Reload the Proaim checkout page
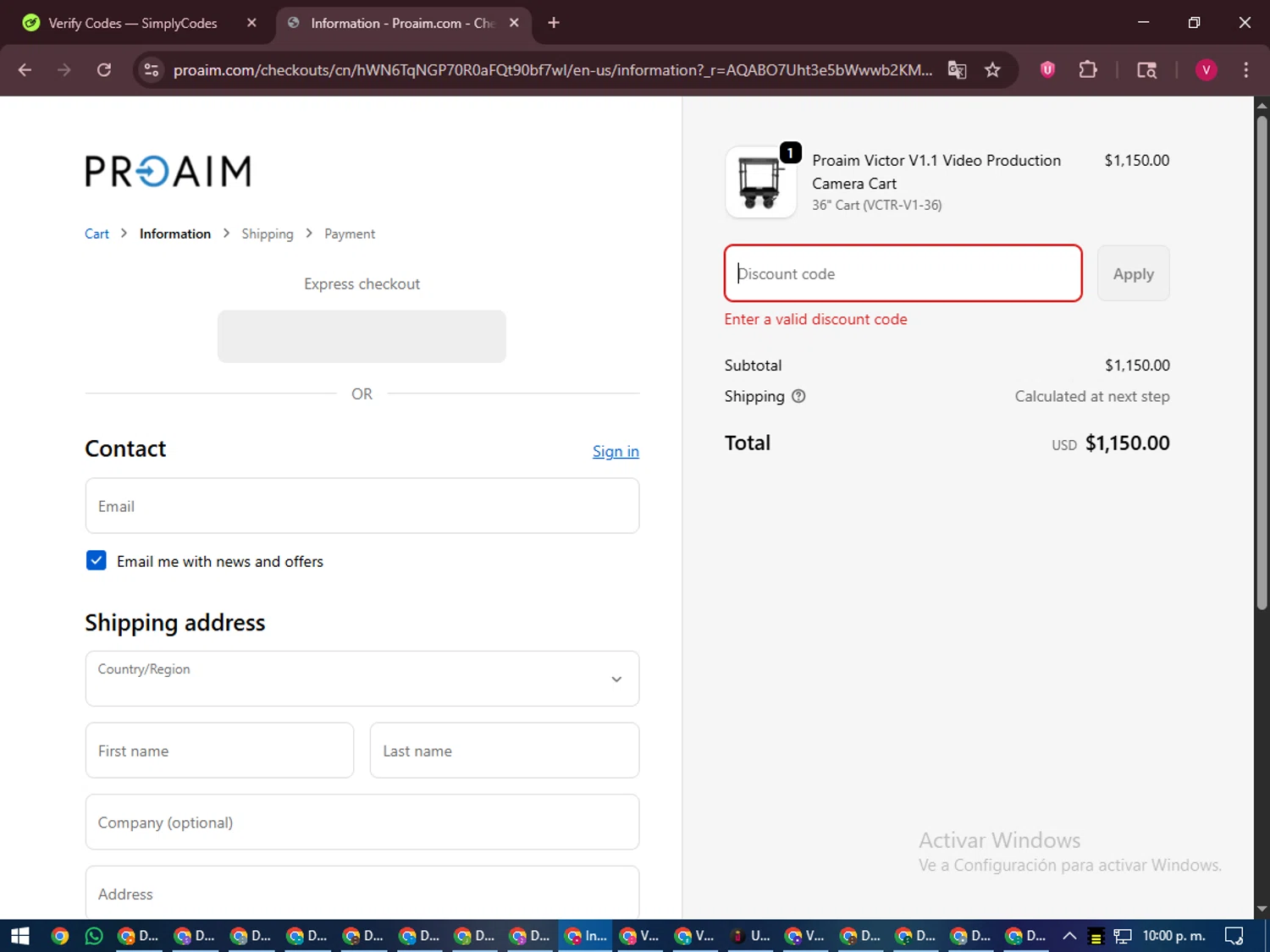 104,70
